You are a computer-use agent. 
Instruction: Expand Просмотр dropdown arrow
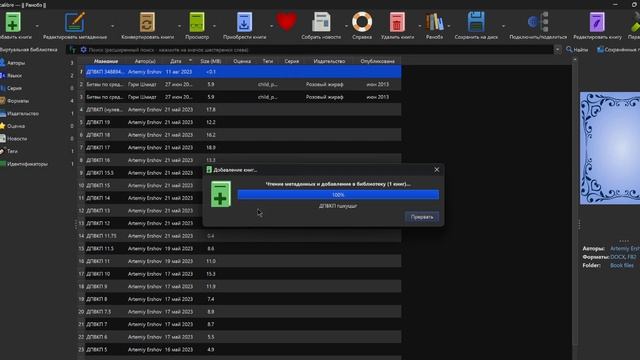(x=214, y=26)
